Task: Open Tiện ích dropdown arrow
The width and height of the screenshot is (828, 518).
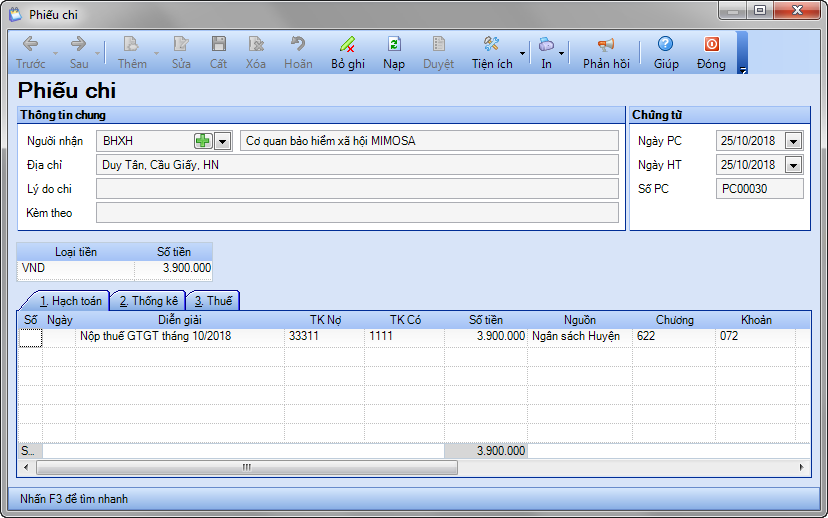Action: point(522,53)
